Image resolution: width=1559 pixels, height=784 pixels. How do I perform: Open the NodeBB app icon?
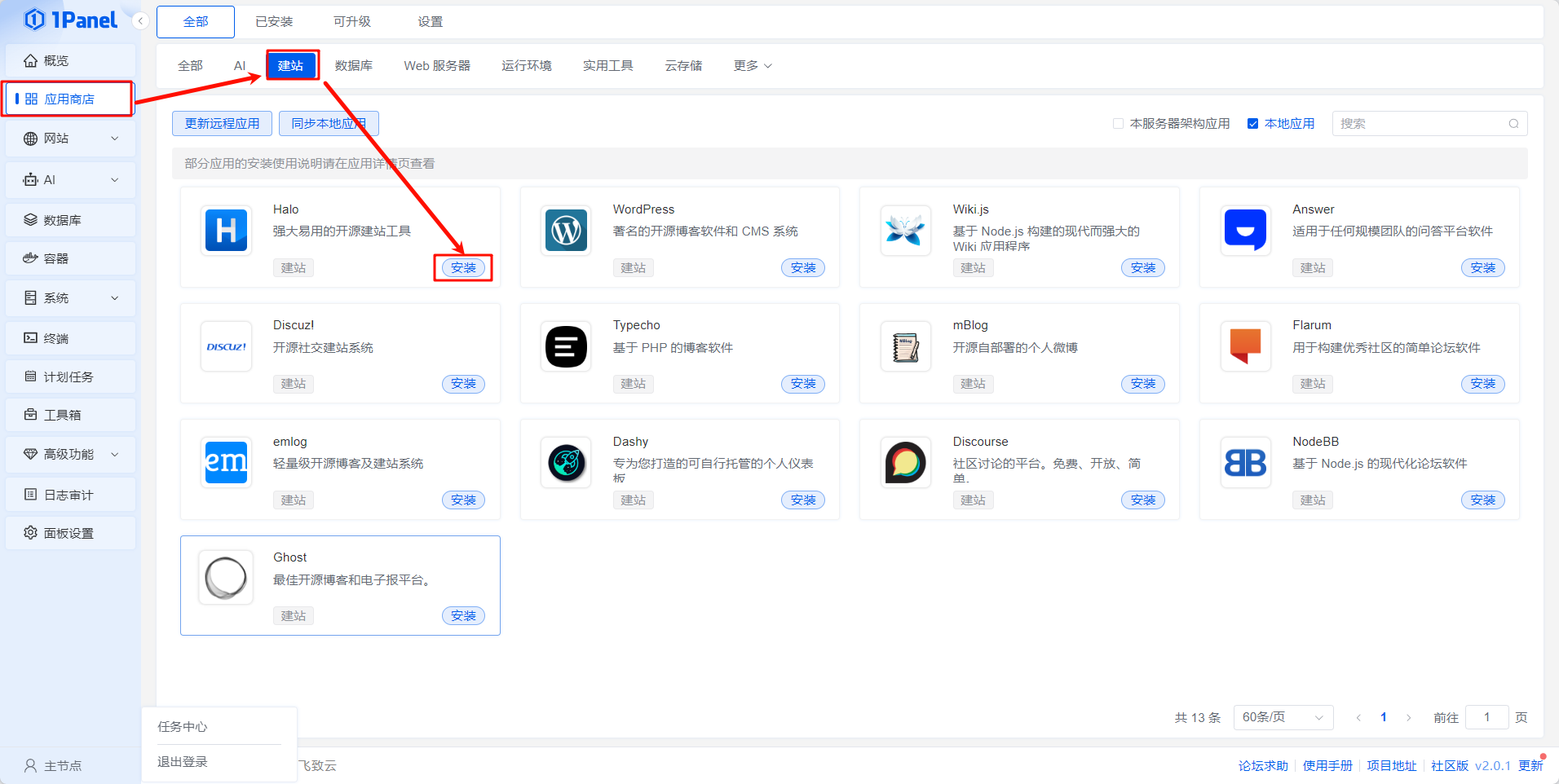[x=1245, y=462]
